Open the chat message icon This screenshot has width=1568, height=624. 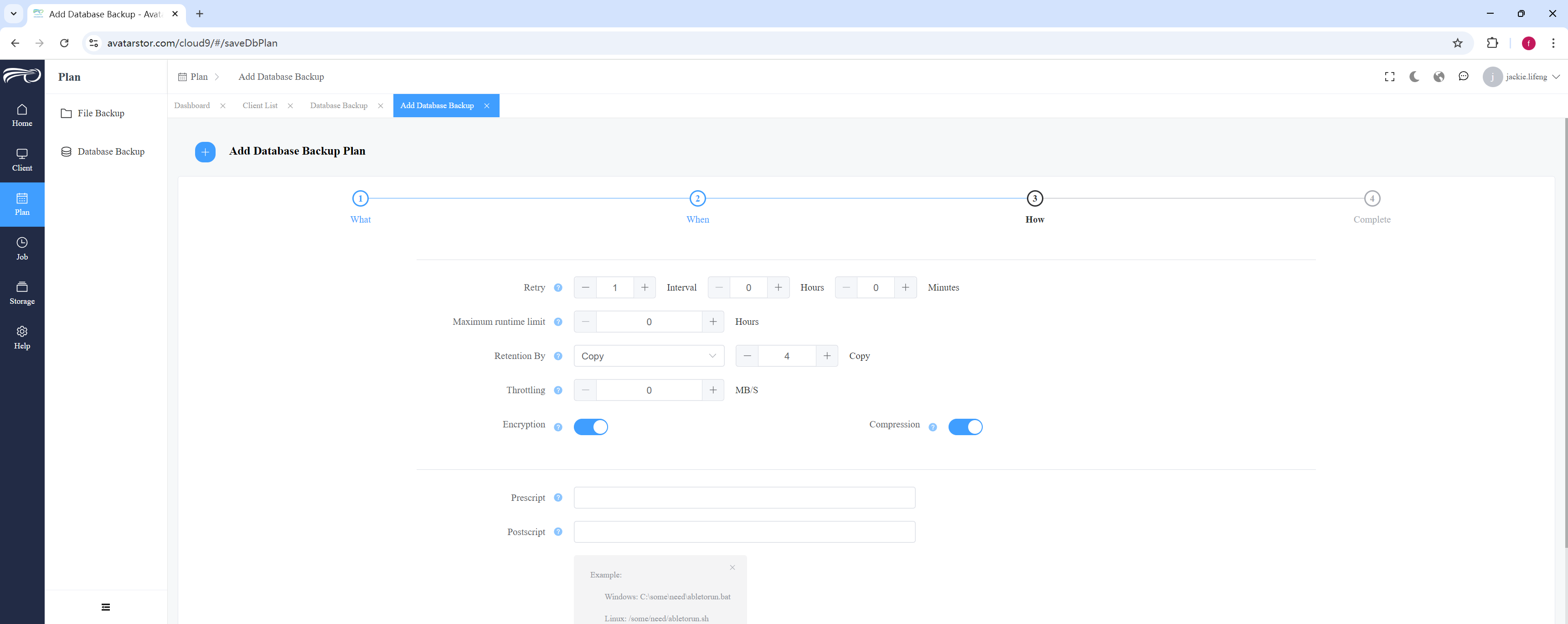tap(1463, 77)
